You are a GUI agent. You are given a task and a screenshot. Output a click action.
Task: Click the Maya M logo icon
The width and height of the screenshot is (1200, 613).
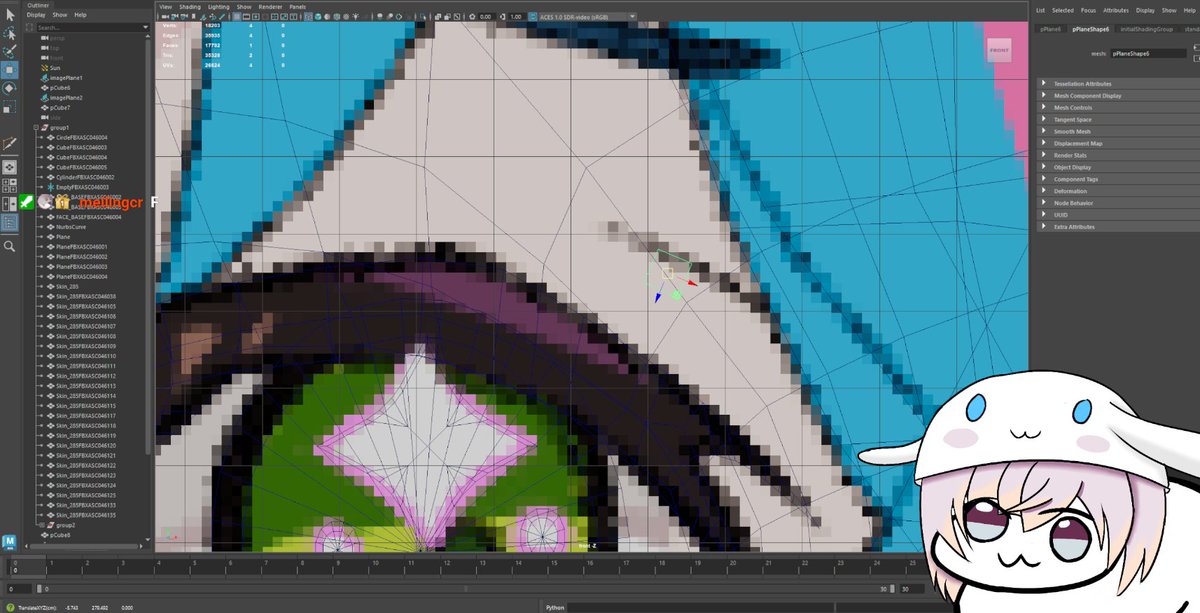pyautogui.click(x=10, y=542)
